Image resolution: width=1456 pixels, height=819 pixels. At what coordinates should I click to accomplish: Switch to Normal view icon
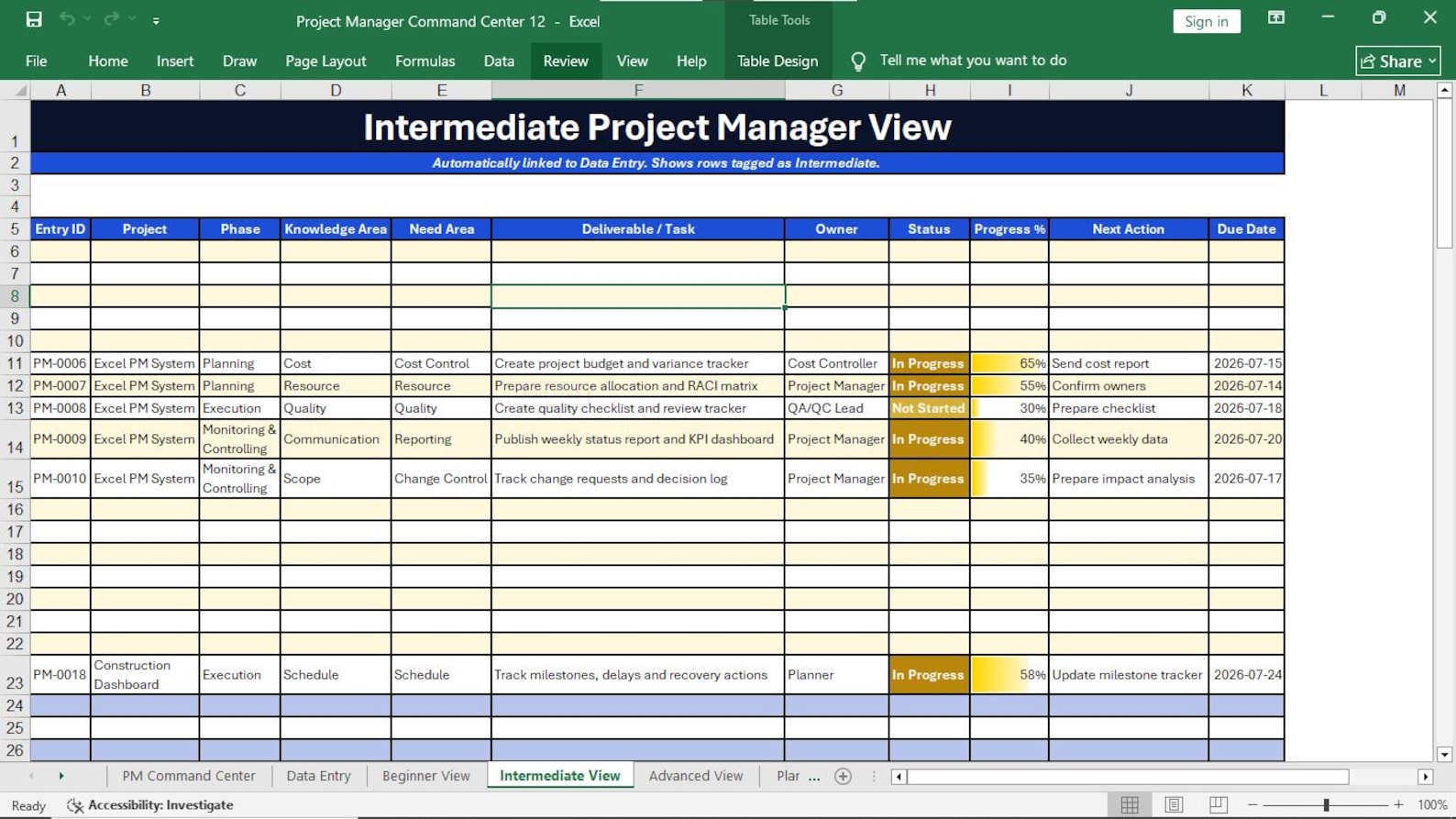(1130, 804)
